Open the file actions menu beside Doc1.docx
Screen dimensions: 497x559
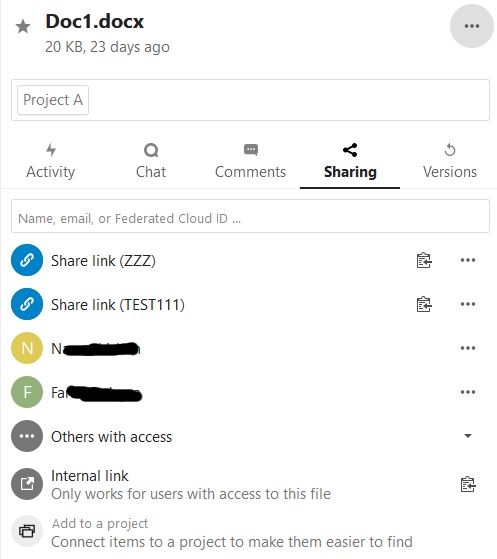[x=472, y=26]
